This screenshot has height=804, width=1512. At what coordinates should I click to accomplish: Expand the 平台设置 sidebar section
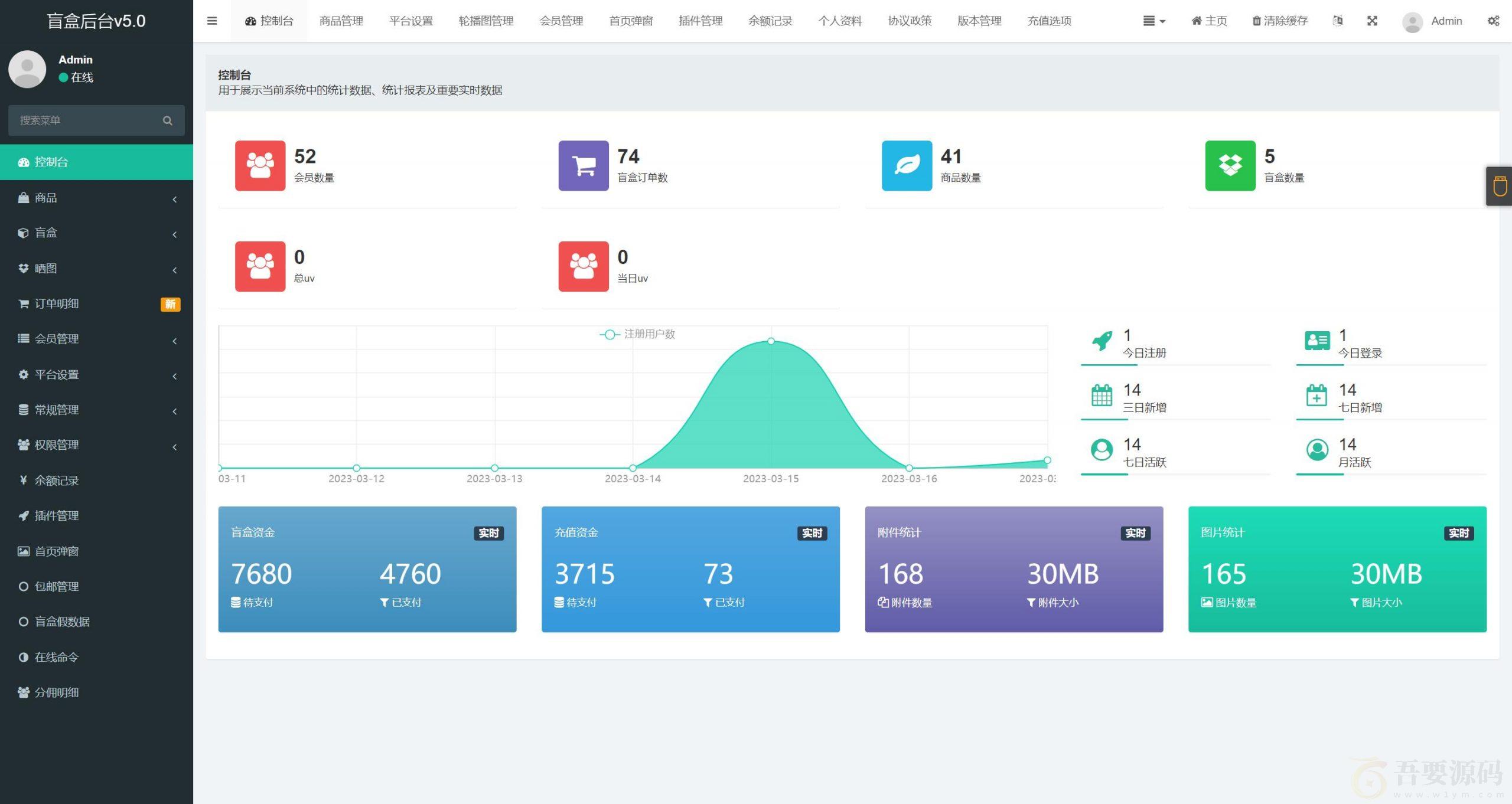tap(96, 374)
